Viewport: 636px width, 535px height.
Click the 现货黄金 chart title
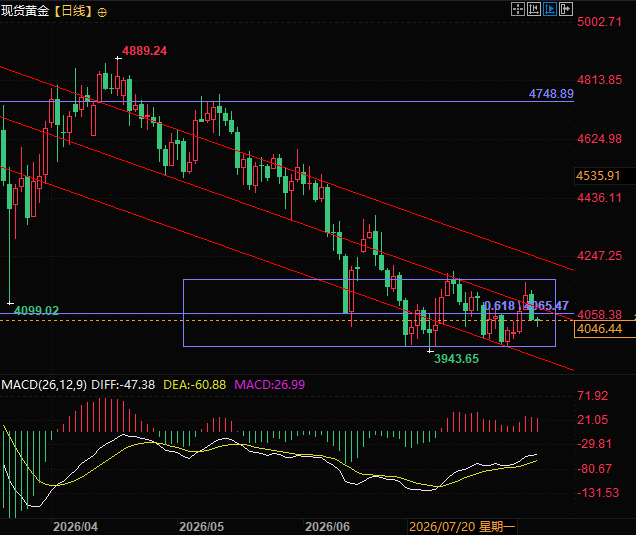pos(25,11)
